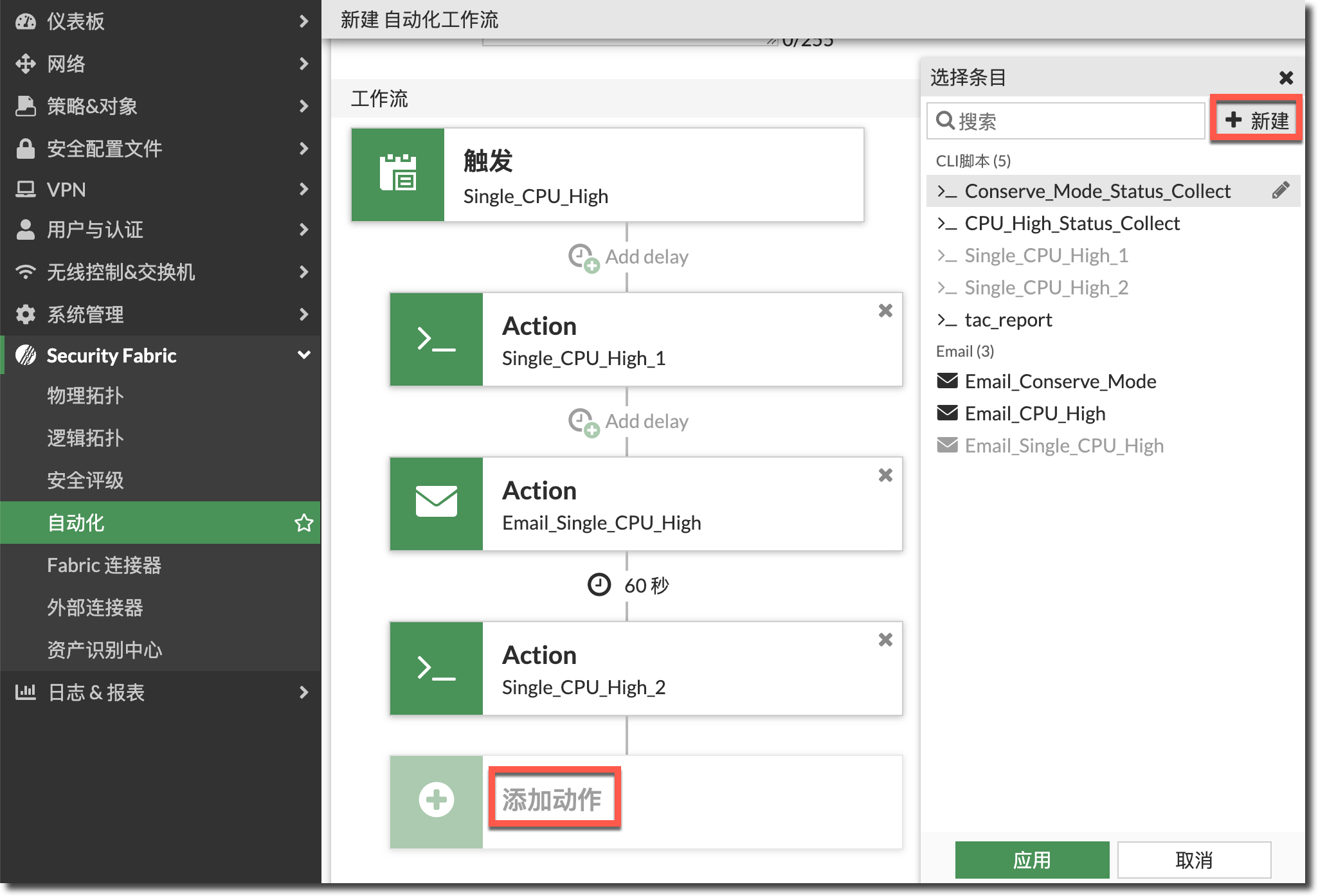Click the first Add delay clock icon
1318x896 pixels.
583,257
